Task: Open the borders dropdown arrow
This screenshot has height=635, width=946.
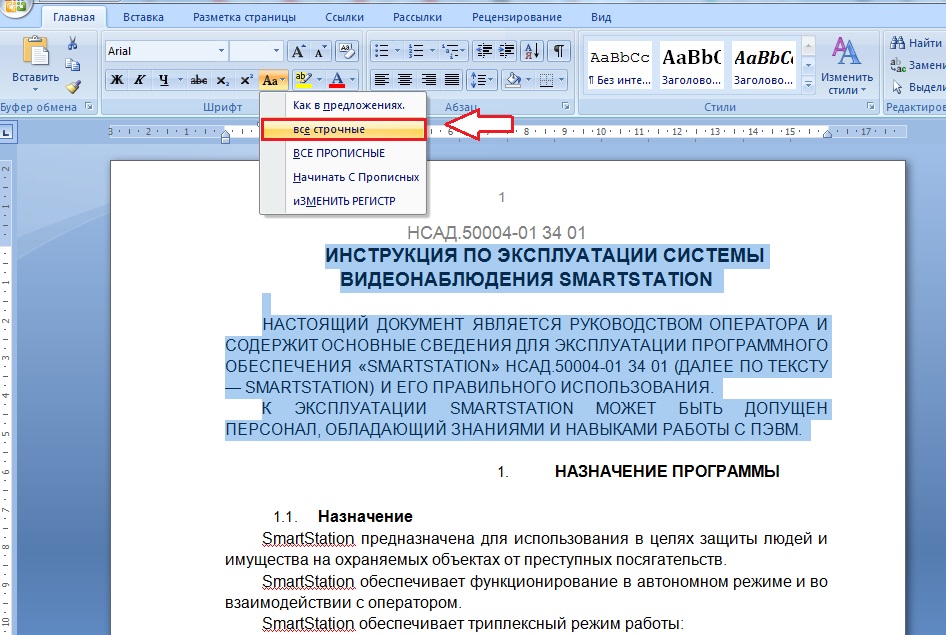Action: click(562, 80)
